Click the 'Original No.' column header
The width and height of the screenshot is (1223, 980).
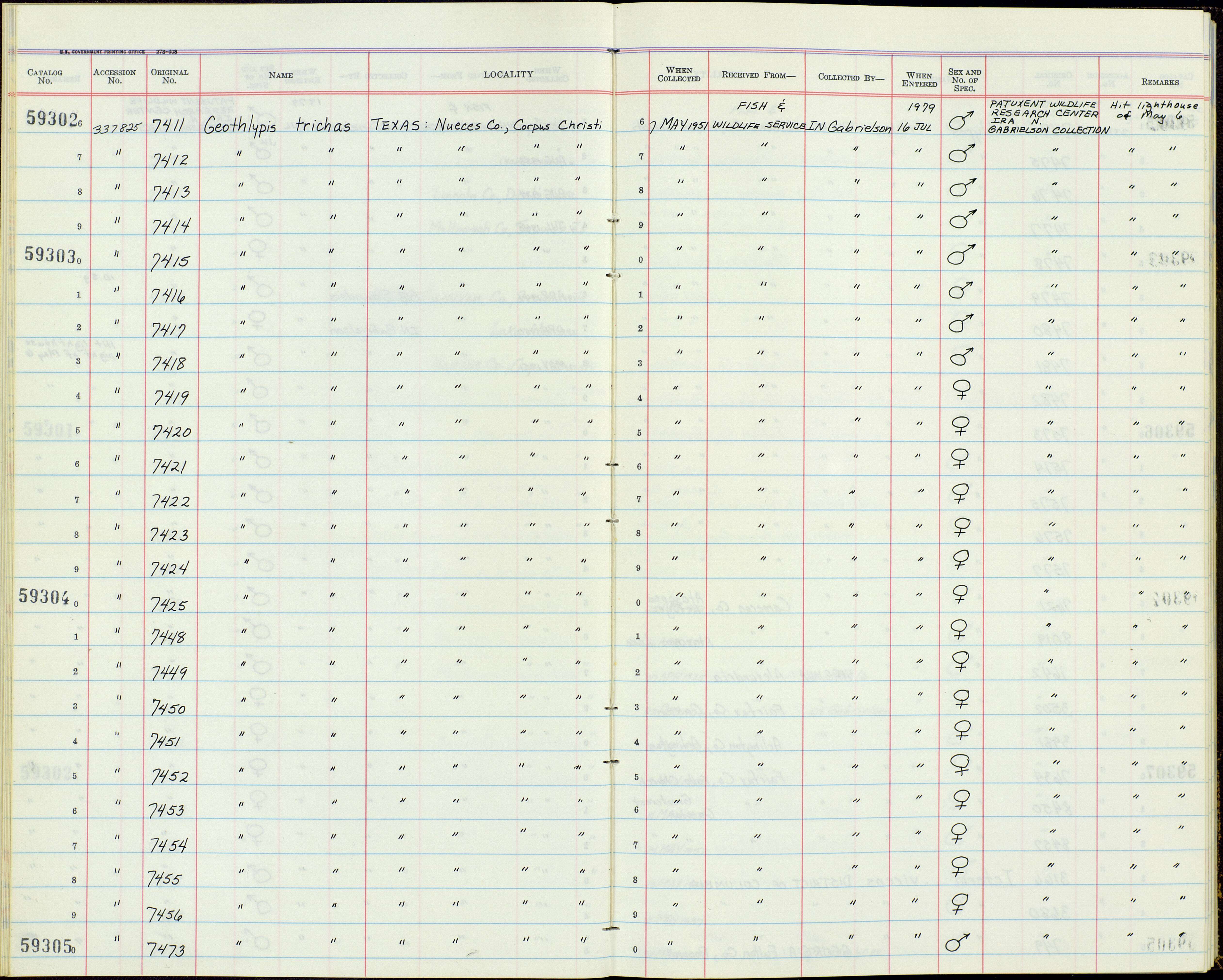pos(169,76)
